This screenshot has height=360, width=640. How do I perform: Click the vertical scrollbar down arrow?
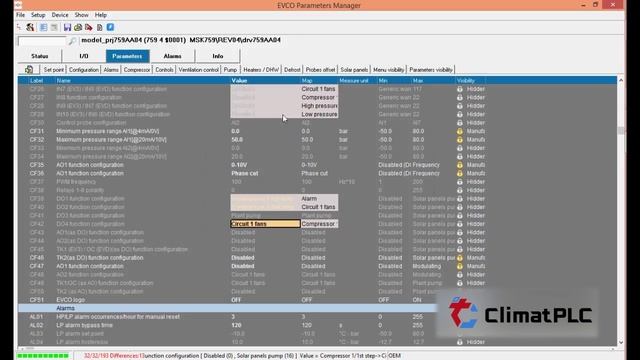pyautogui.click(x=621, y=342)
